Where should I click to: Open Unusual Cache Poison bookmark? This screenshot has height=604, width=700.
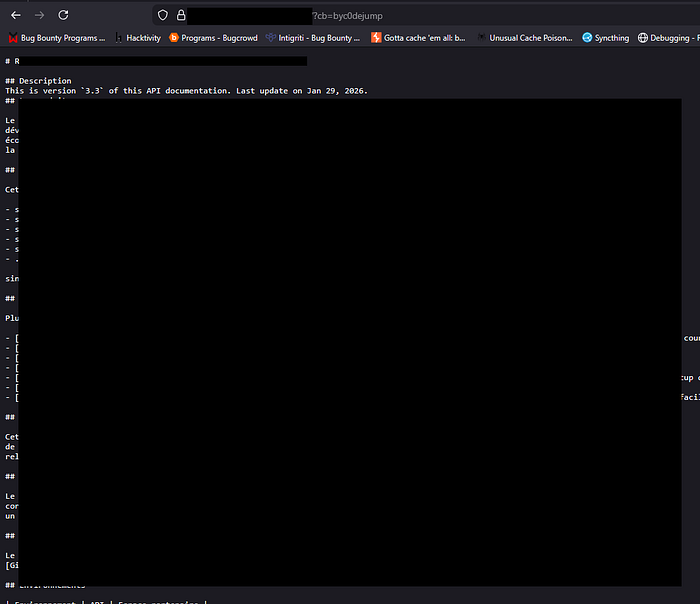point(525,38)
